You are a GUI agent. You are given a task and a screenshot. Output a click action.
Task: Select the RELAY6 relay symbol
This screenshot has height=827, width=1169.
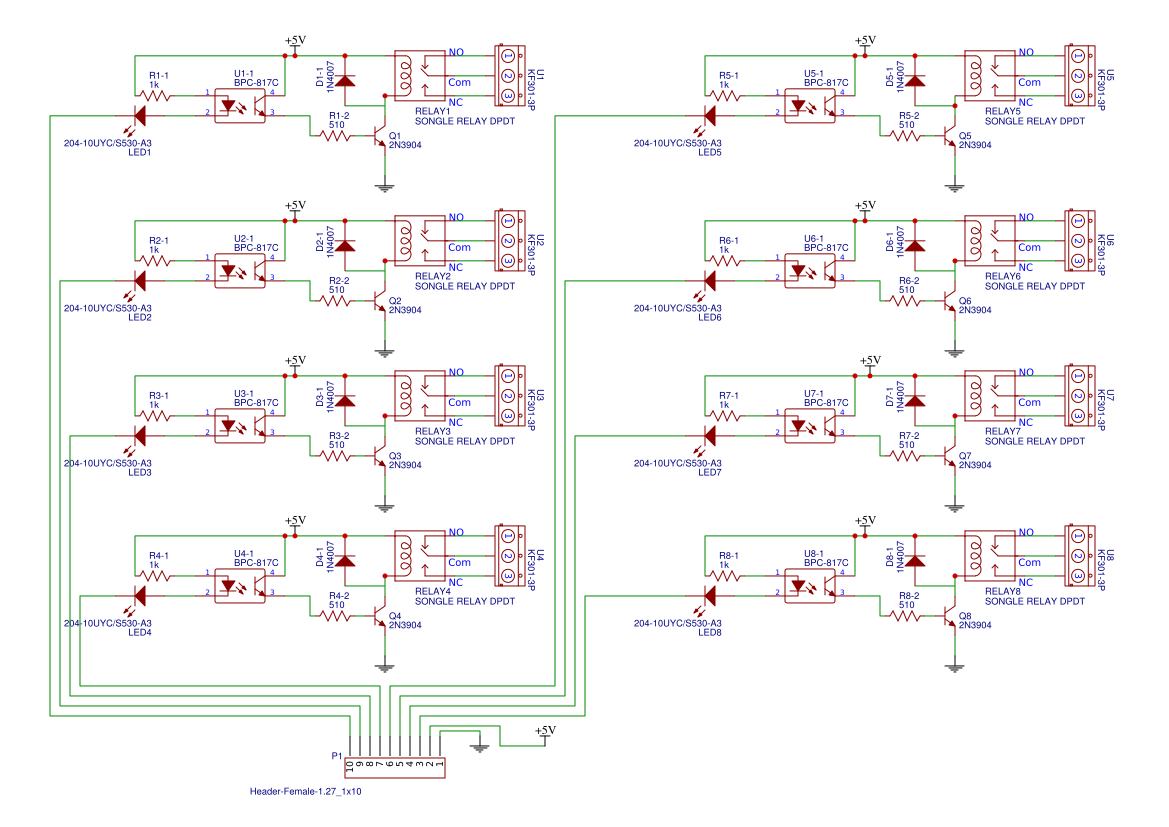(x=990, y=240)
